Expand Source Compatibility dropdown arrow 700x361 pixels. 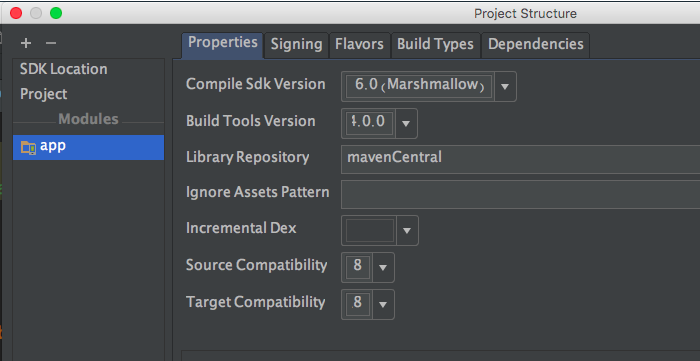pos(383,267)
